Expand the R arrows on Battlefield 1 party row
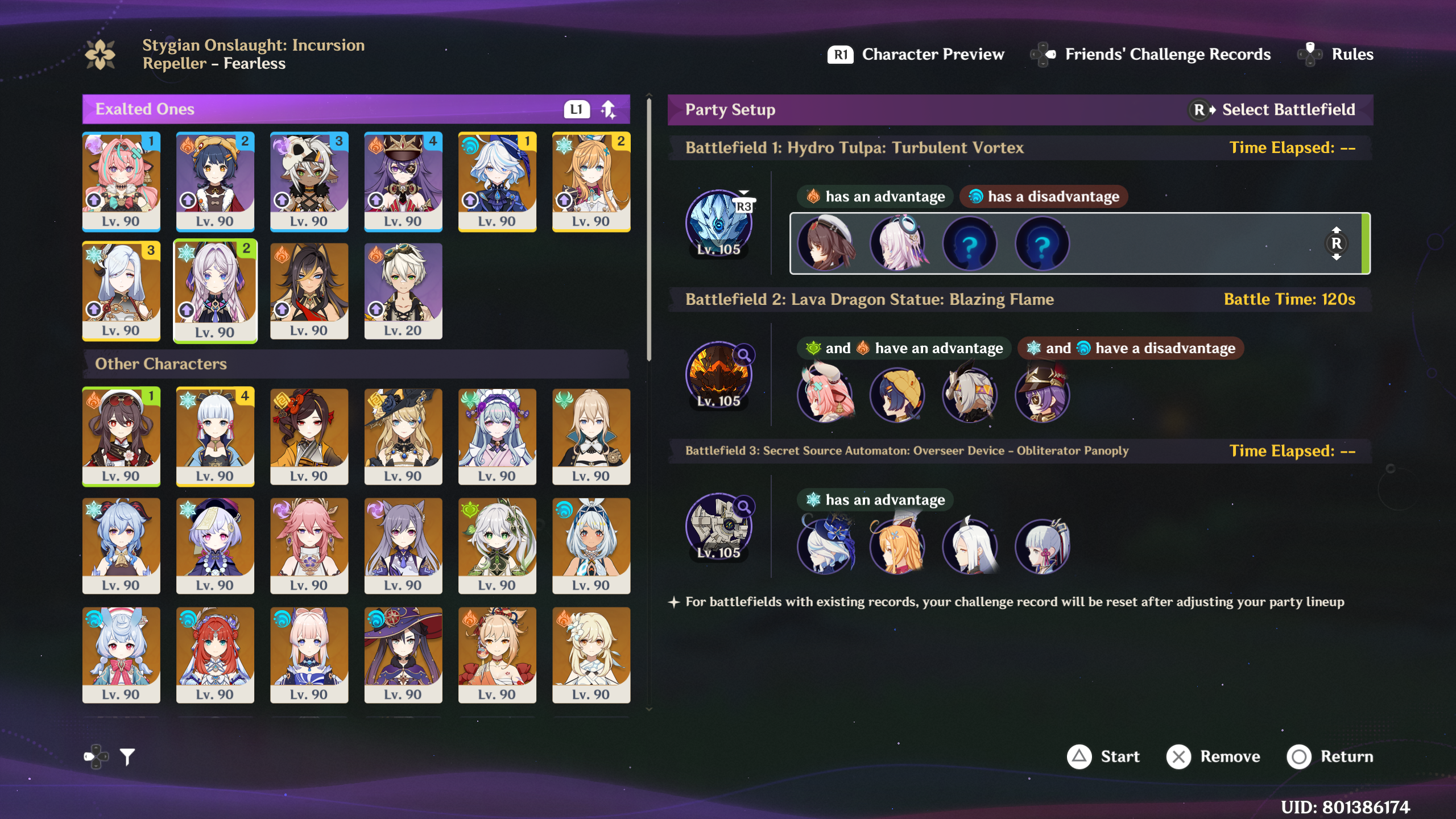The width and height of the screenshot is (1456, 819). (x=1337, y=243)
